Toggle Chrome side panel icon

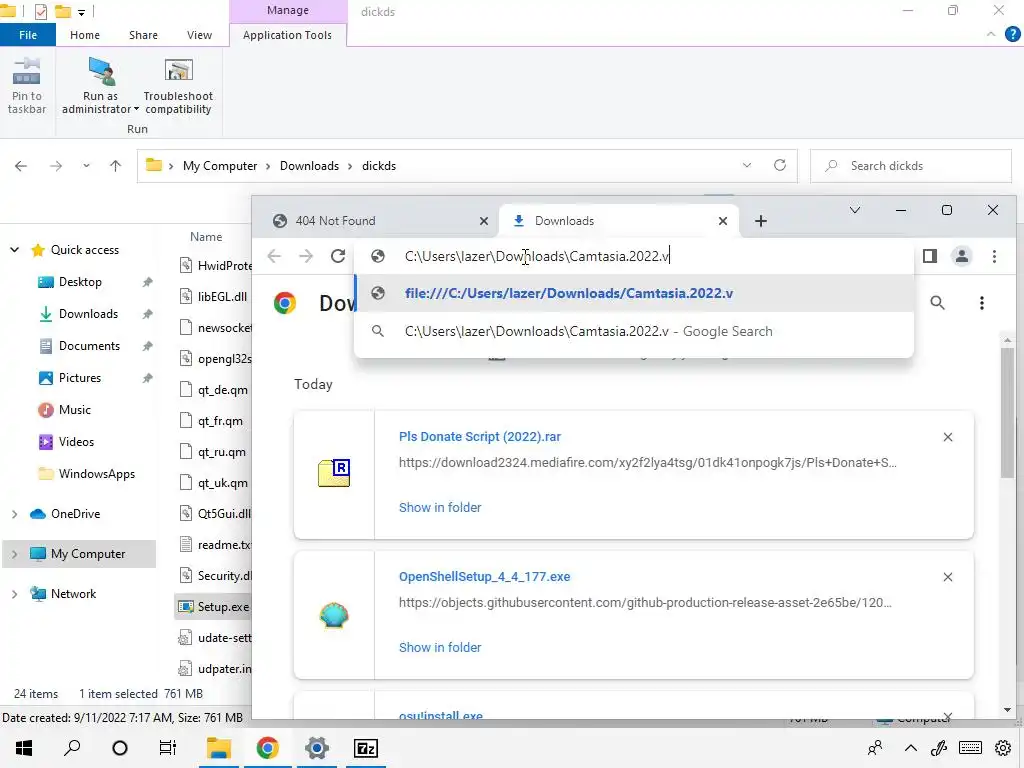click(x=929, y=256)
